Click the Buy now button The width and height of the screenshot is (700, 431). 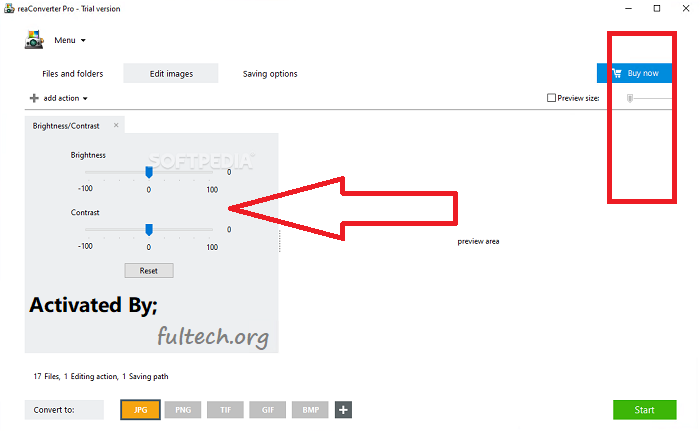635,73
